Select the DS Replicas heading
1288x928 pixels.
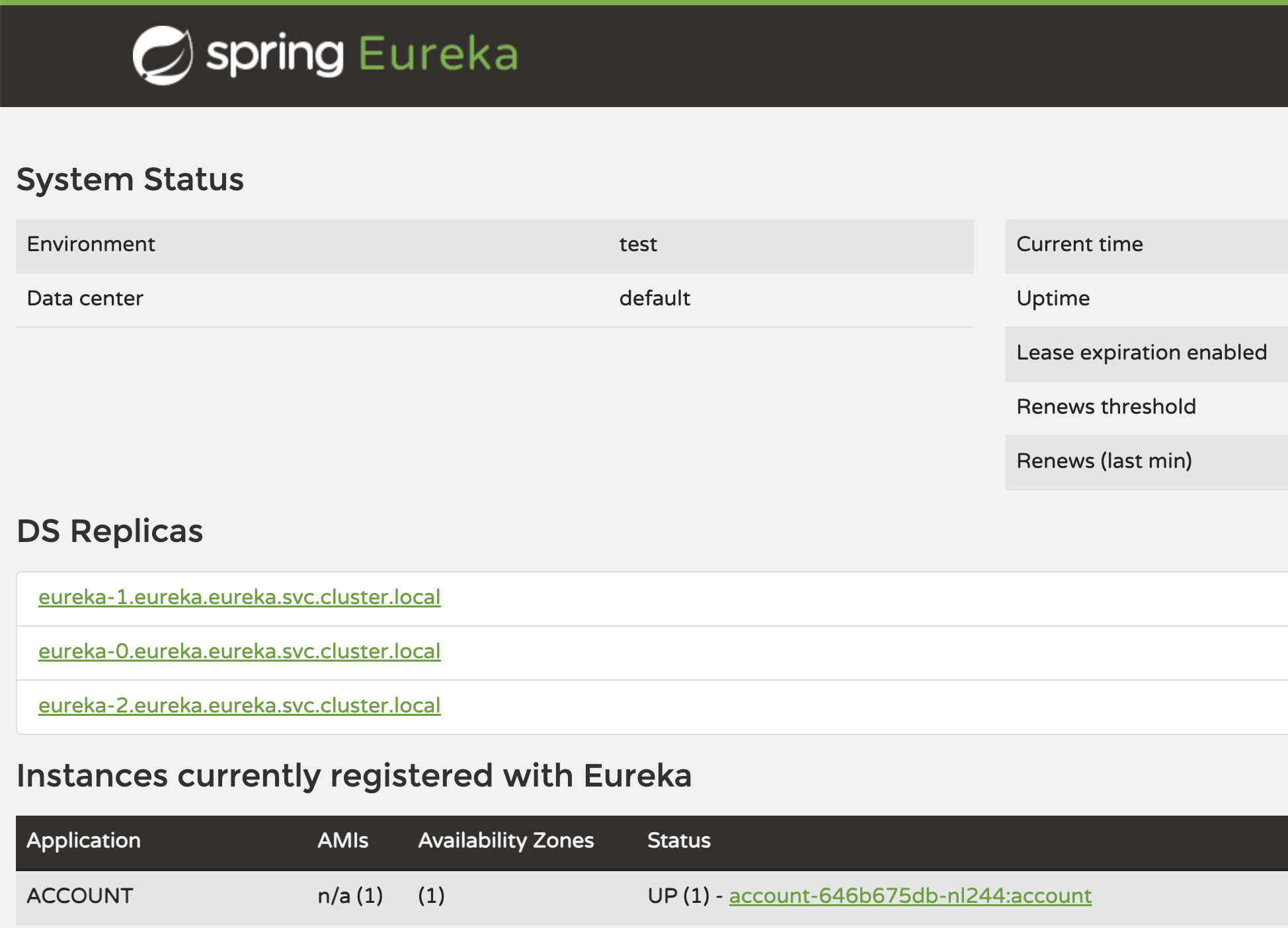[x=110, y=529]
